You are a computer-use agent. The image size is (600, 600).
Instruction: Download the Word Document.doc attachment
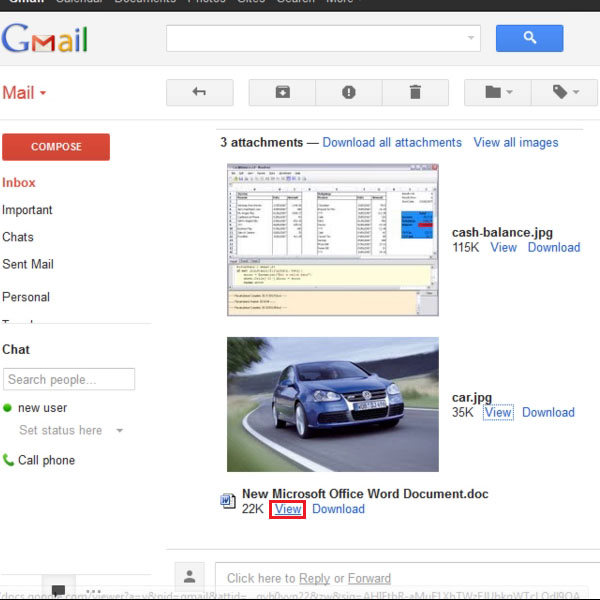[x=339, y=509]
